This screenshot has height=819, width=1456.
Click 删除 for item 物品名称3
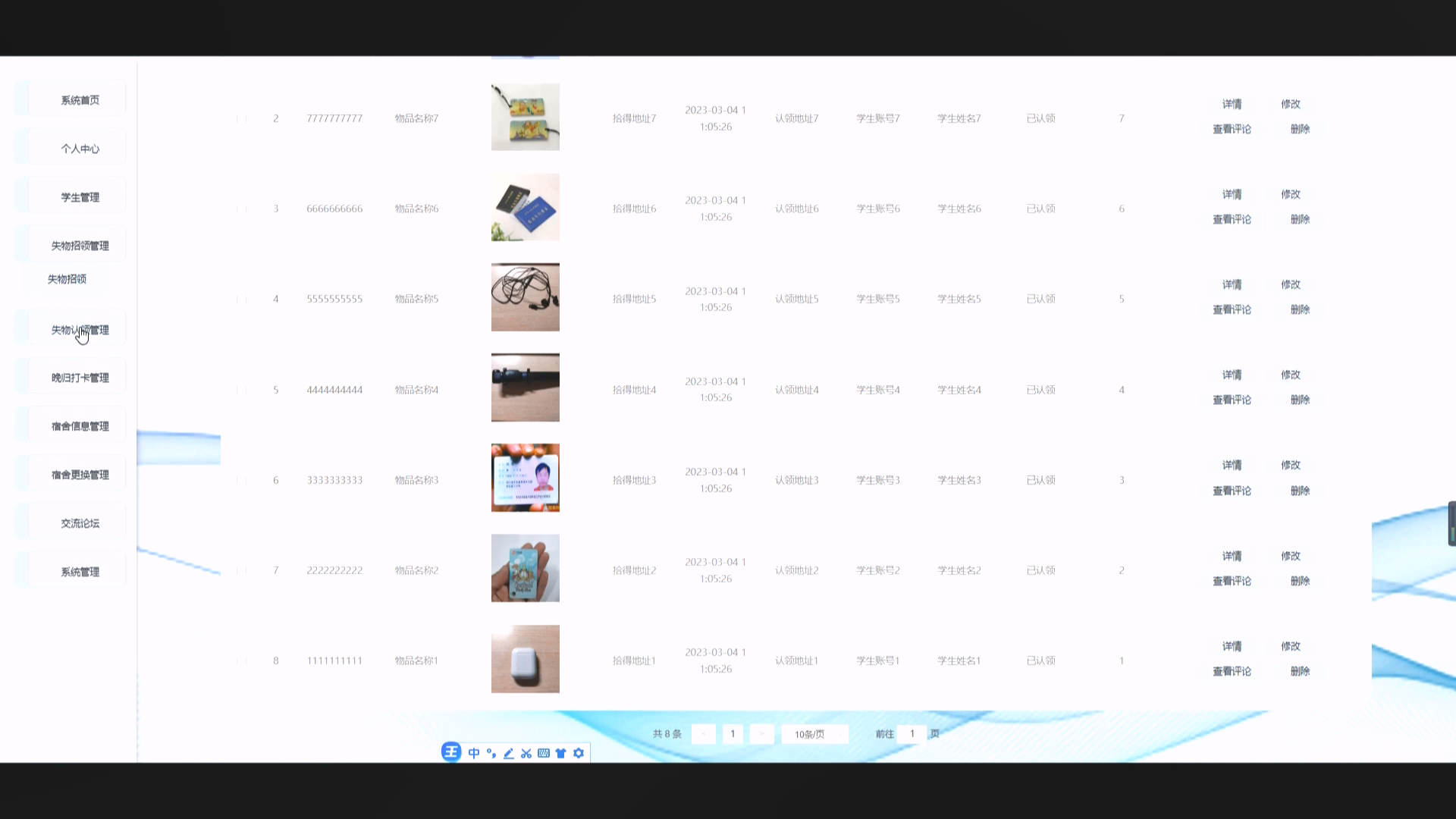tap(1300, 491)
